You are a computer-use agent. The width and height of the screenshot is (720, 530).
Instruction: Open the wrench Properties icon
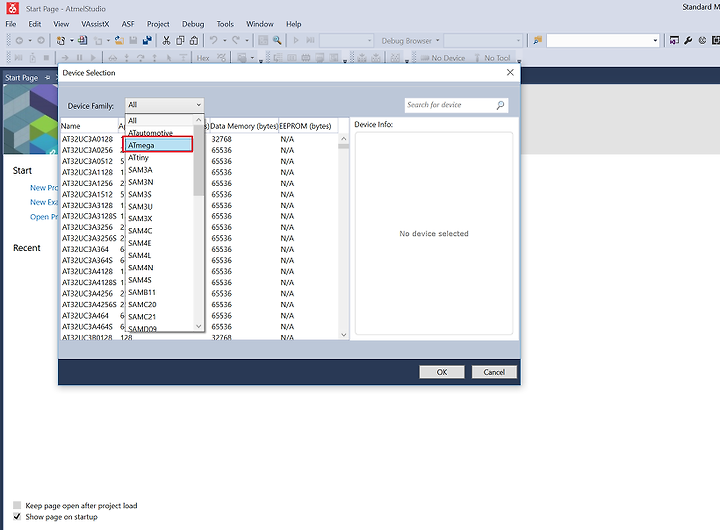point(688,40)
